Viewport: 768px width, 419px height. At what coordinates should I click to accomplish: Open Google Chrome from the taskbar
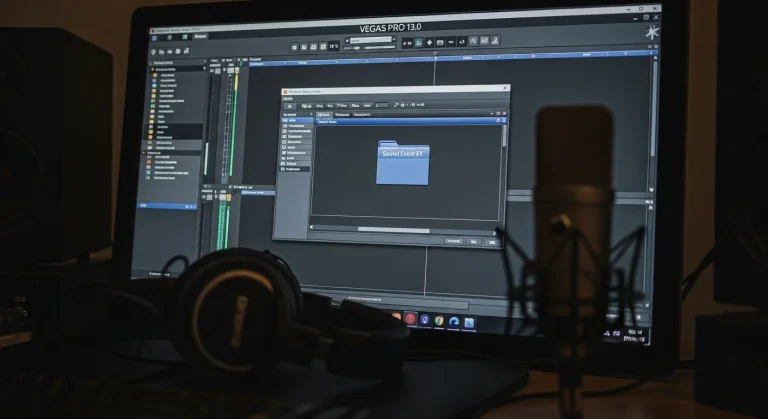tap(439, 321)
